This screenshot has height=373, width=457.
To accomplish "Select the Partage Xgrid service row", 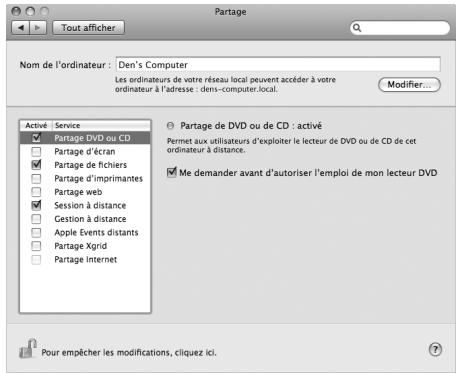I will coord(85,246).
